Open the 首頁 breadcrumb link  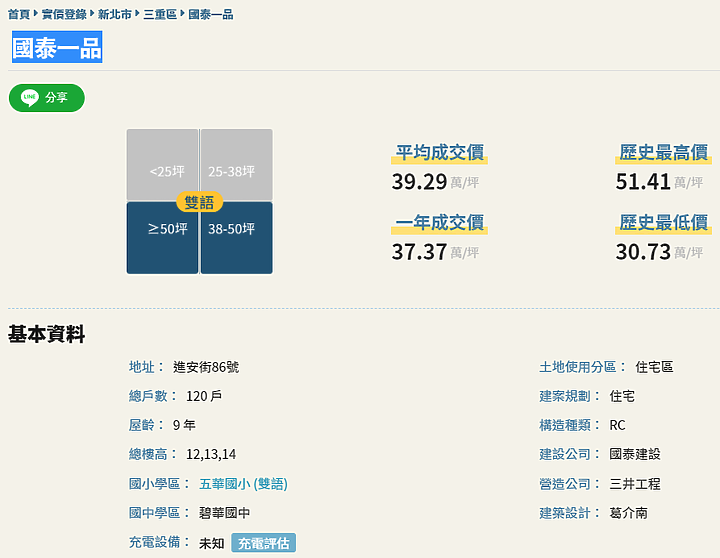coord(19,15)
